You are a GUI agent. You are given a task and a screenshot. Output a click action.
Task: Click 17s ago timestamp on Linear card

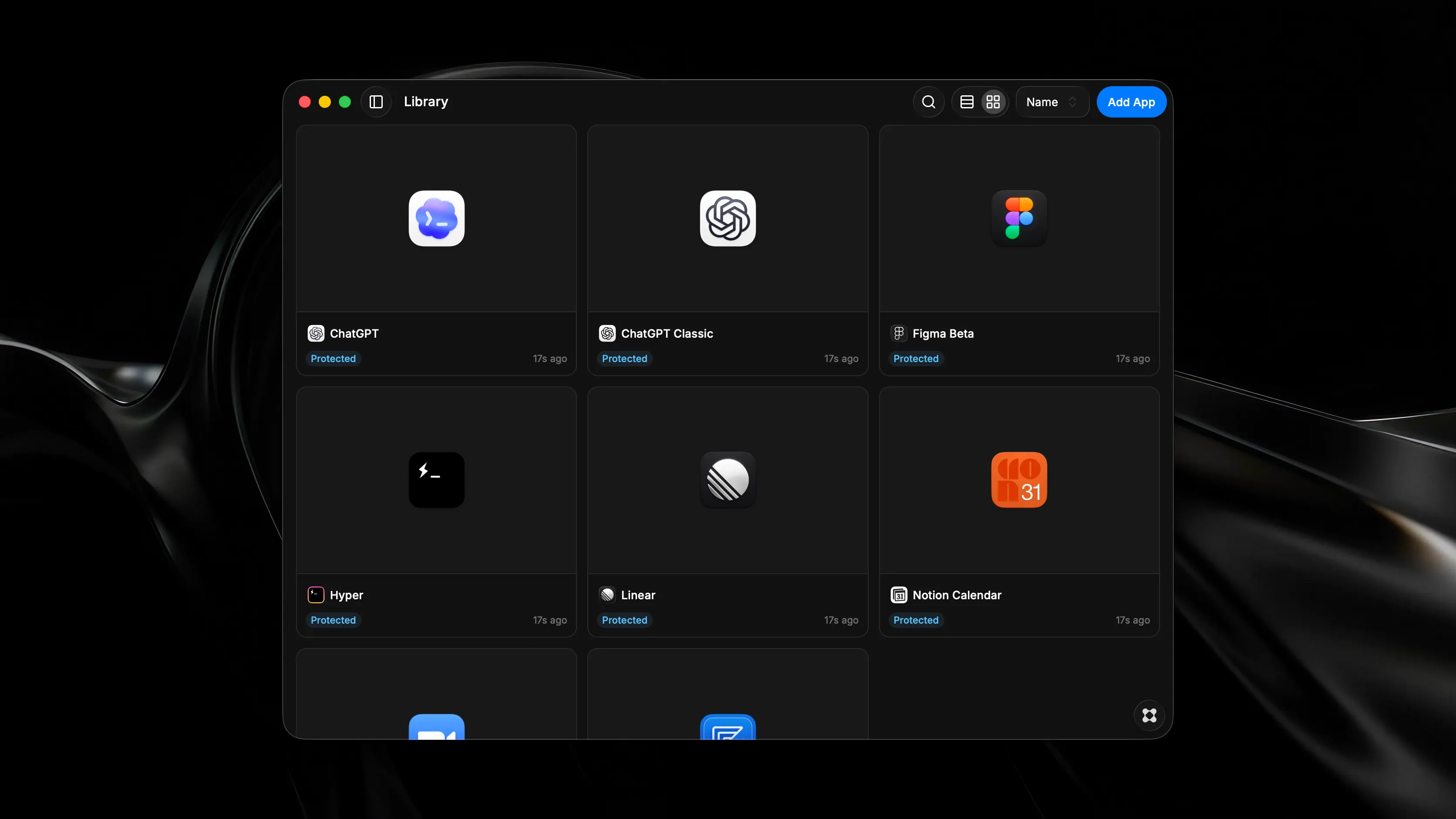(841, 620)
